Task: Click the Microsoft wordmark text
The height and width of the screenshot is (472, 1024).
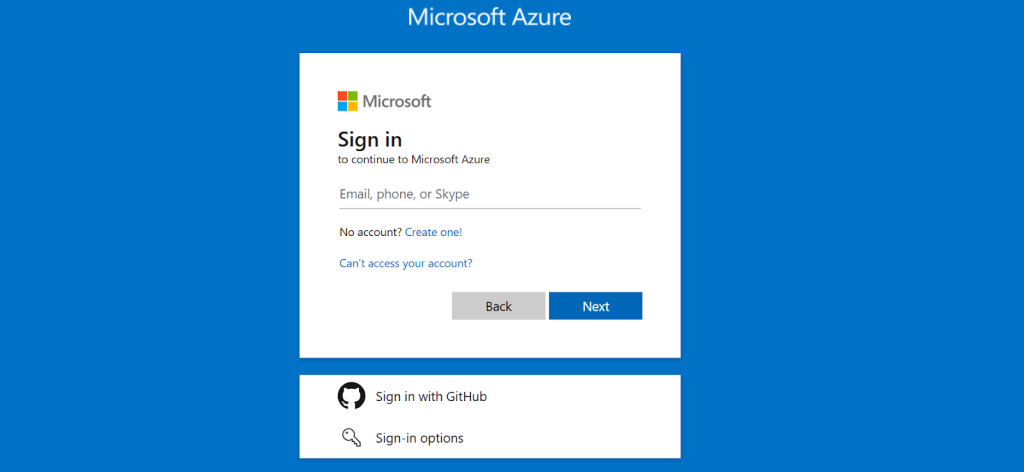Action: click(x=397, y=102)
